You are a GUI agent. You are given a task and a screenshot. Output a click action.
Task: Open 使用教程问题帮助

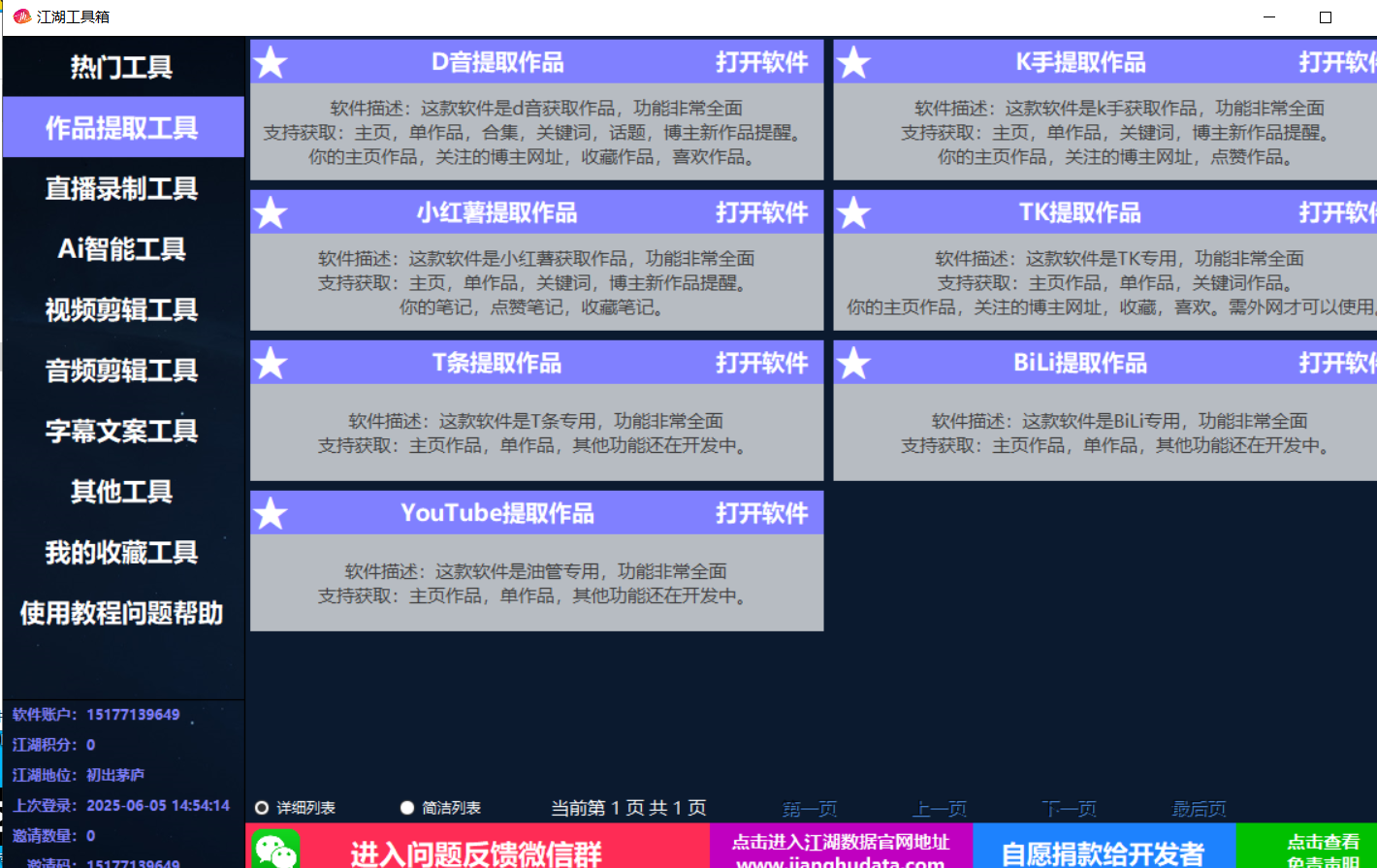122,612
